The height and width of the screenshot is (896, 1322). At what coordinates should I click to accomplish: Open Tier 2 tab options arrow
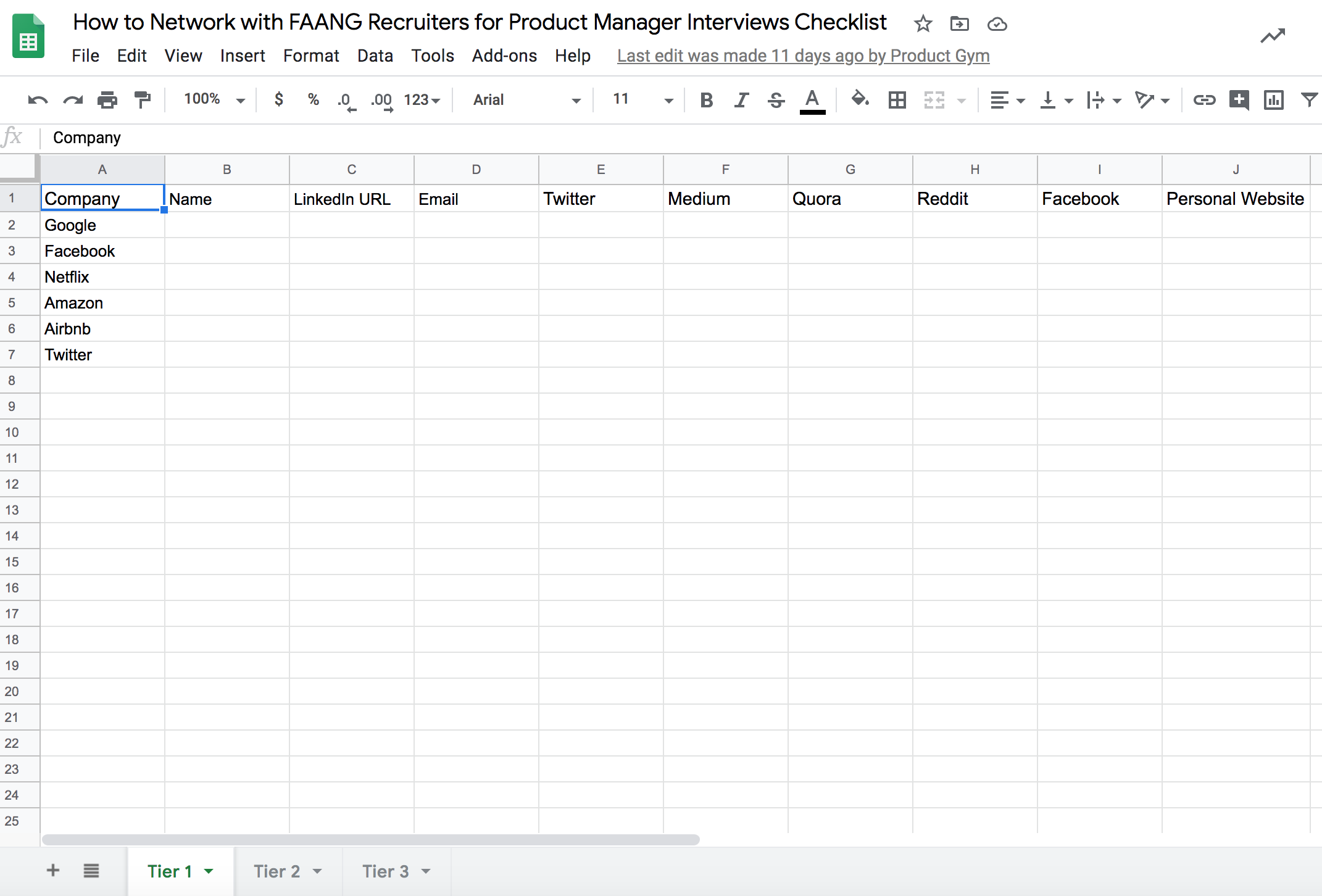[317, 871]
